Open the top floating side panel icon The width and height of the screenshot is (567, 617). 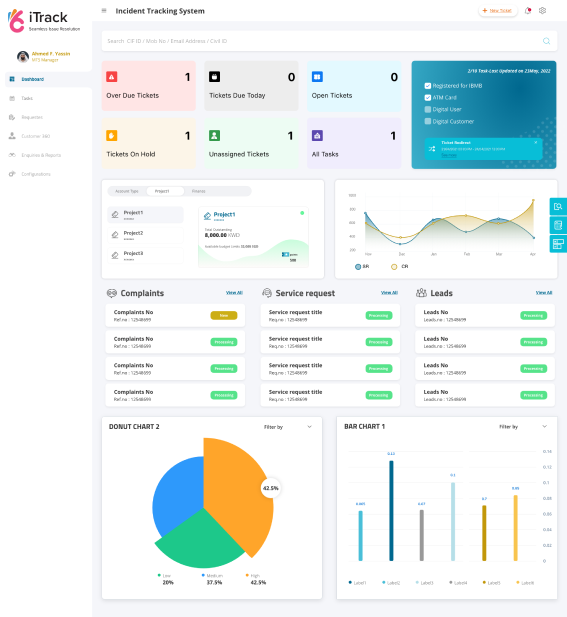point(558,206)
